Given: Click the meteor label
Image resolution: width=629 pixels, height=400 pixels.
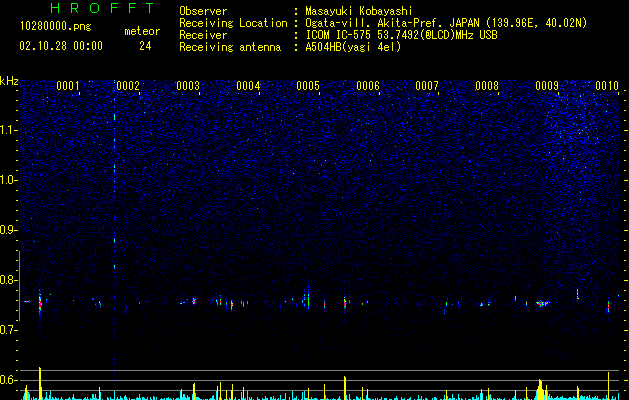Looking at the screenshot, I should [142, 31].
